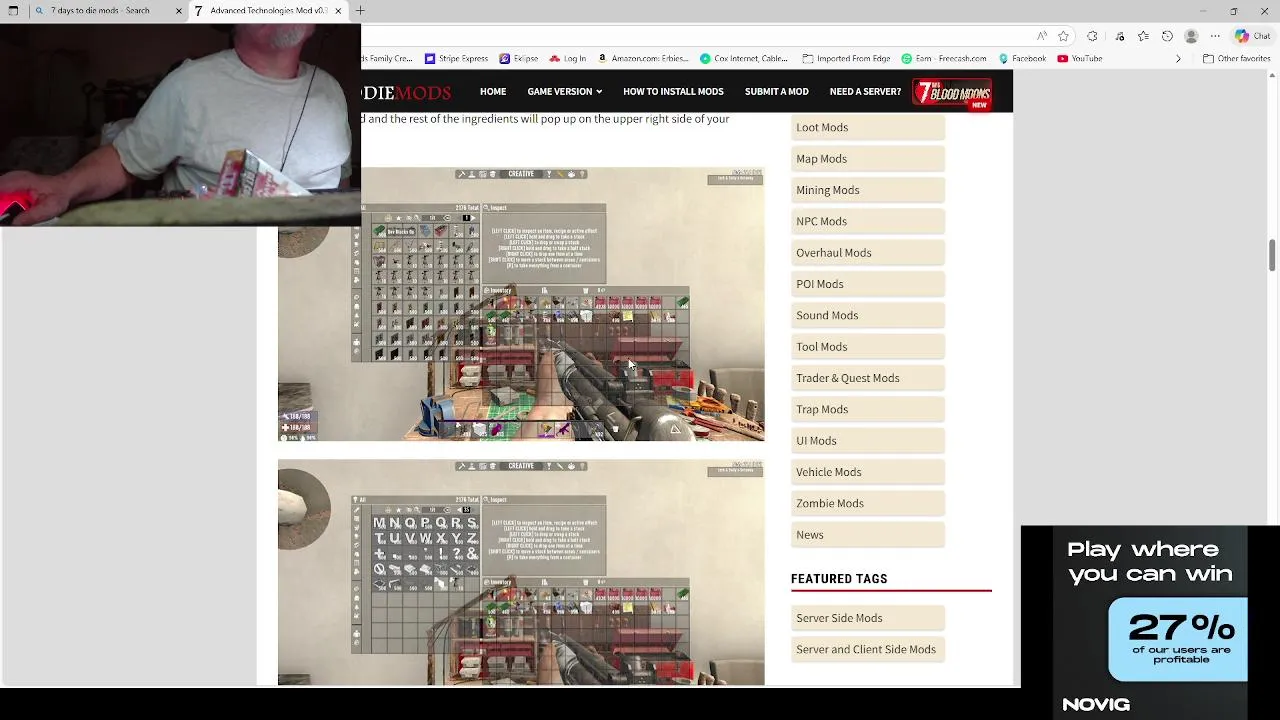The image size is (1280, 720).
Task: Open the Sound Mods category
Action: pyautogui.click(x=867, y=315)
